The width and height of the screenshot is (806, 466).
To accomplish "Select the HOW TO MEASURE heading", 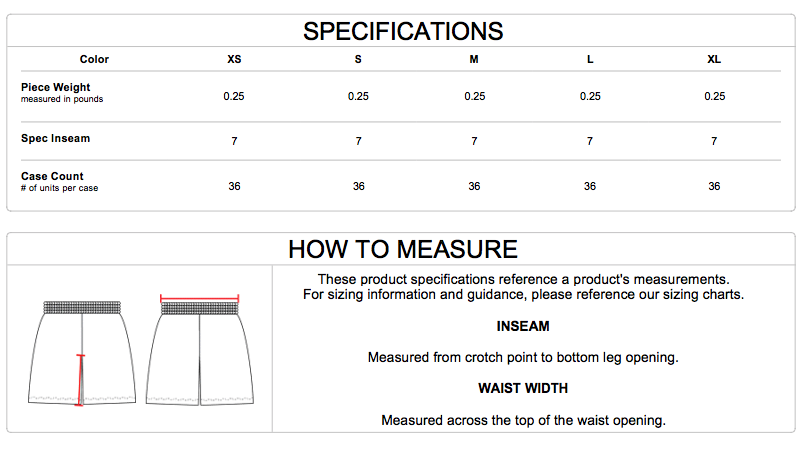I will [403, 249].
